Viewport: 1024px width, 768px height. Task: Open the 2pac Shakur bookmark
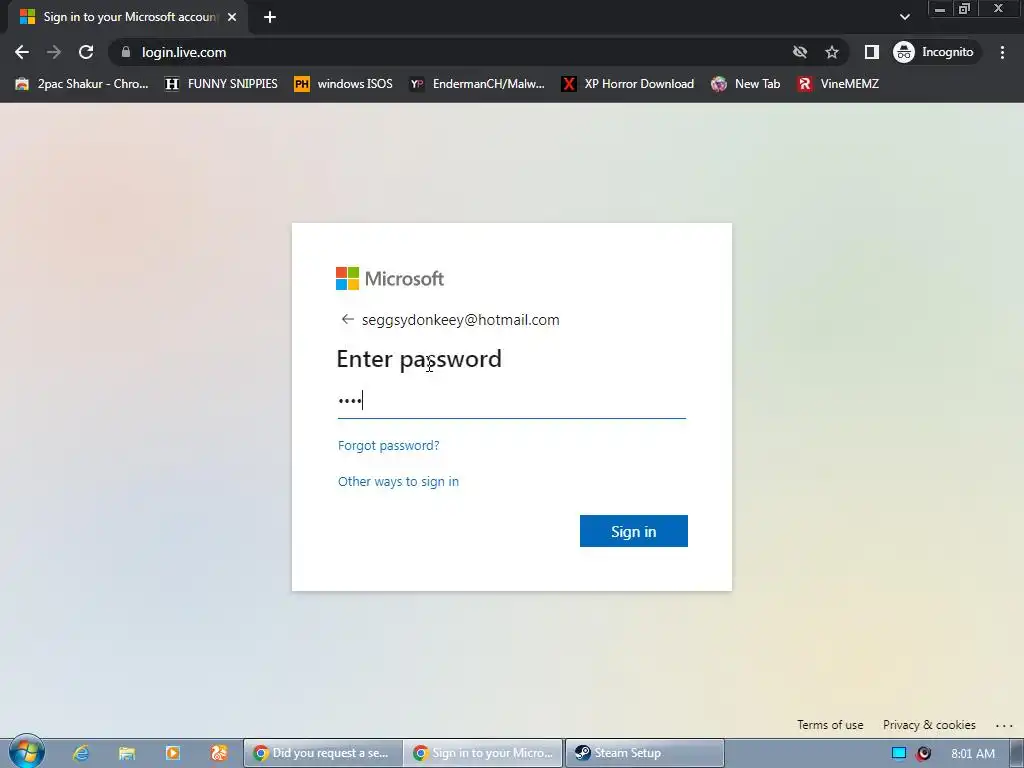click(82, 84)
